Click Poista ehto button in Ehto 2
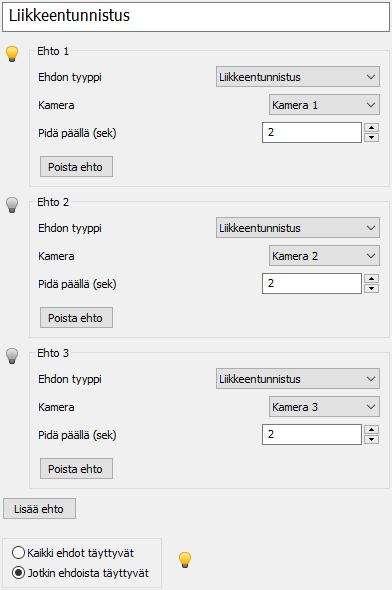392x590 pixels. [x=76, y=318]
